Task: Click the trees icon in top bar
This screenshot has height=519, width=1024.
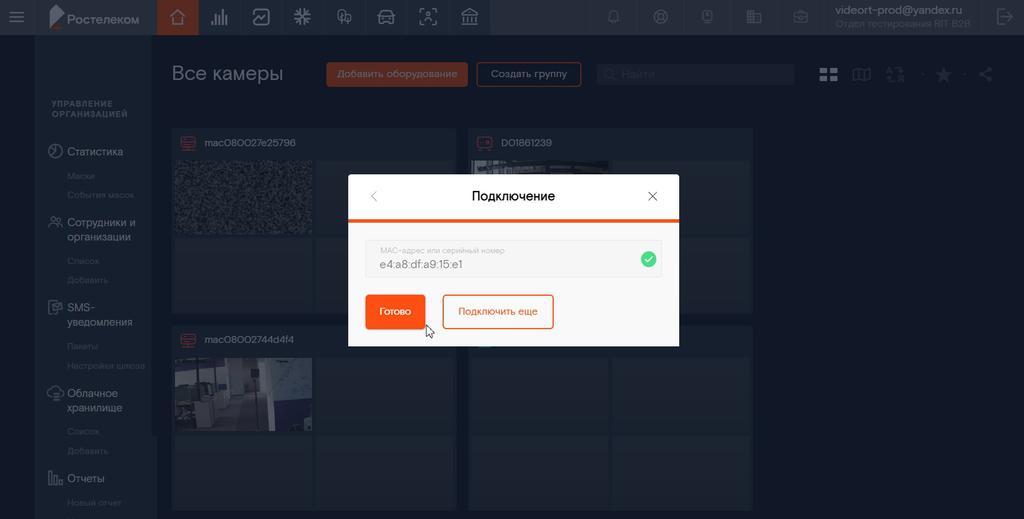Action: click(344, 18)
